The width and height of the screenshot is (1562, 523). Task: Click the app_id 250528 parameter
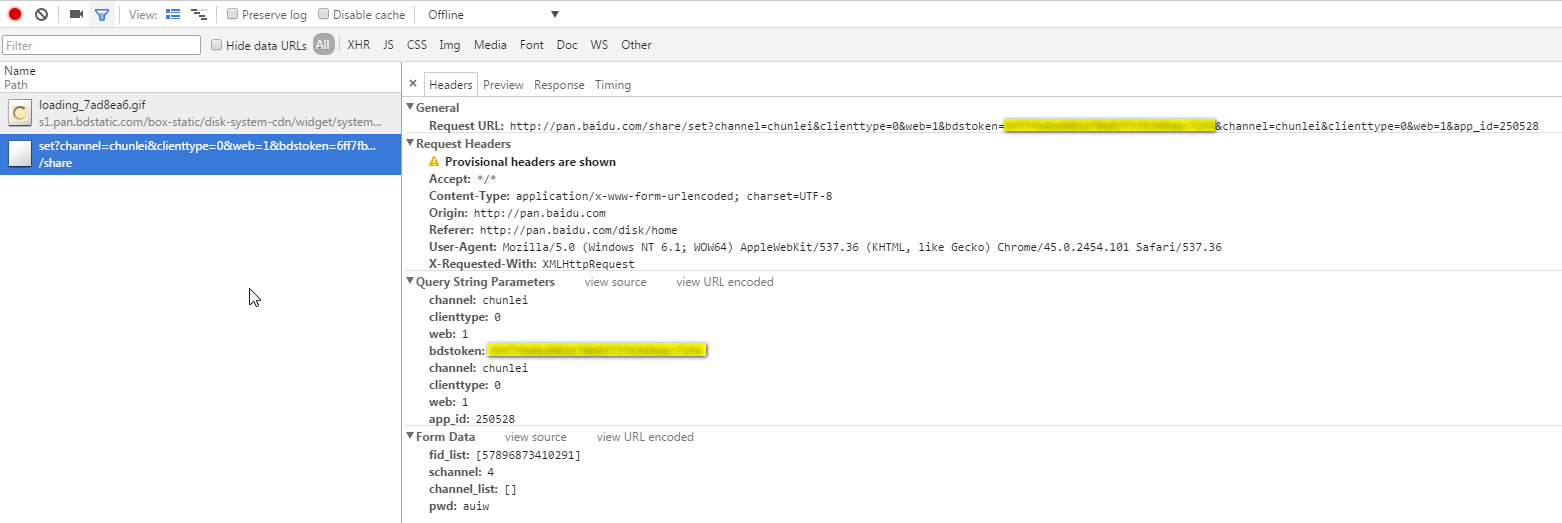click(472, 419)
